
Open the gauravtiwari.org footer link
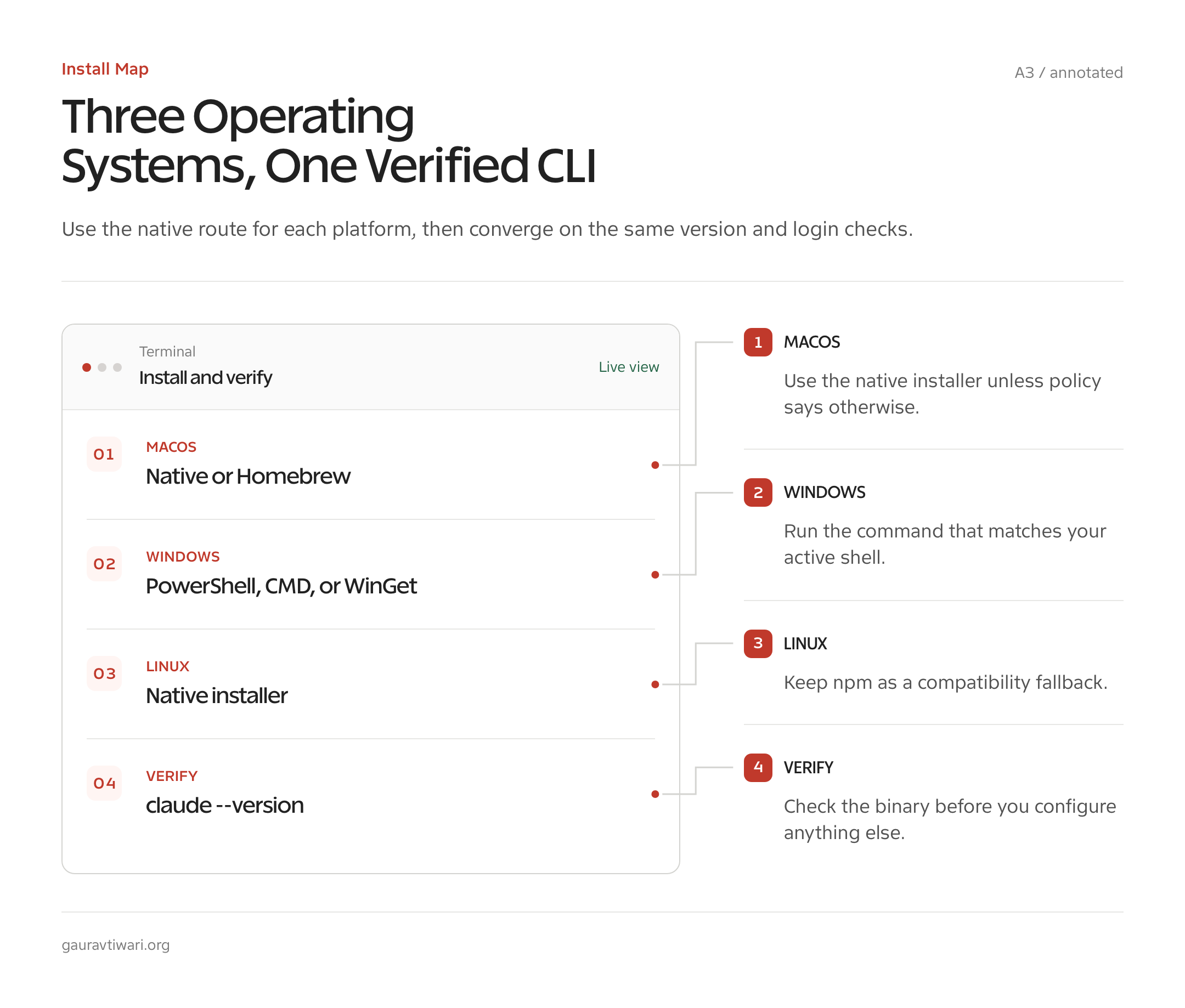pos(115,945)
